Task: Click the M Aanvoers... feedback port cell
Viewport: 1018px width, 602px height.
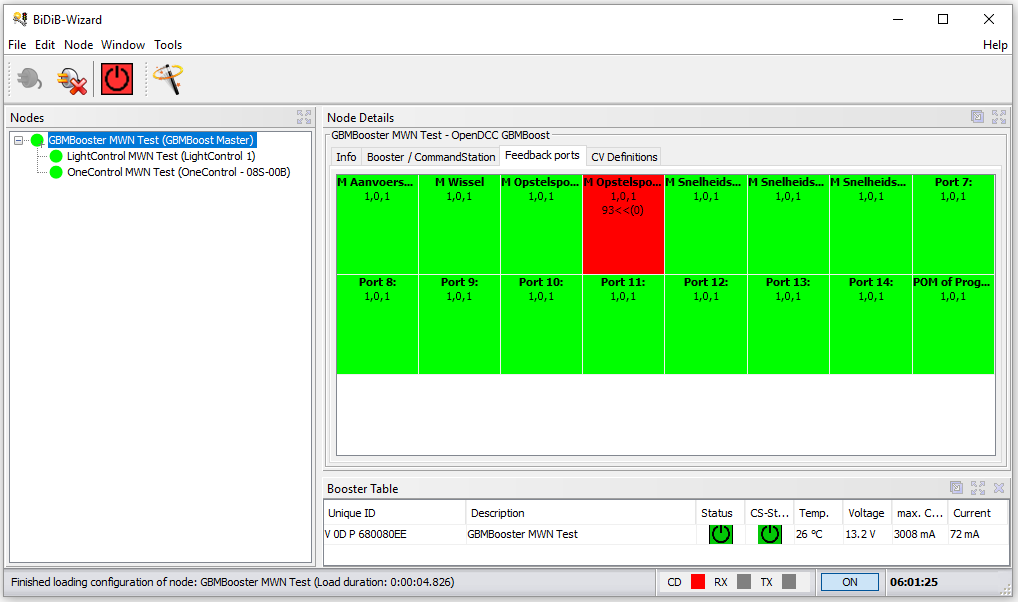Action: pyautogui.click(x=377, y=224)
